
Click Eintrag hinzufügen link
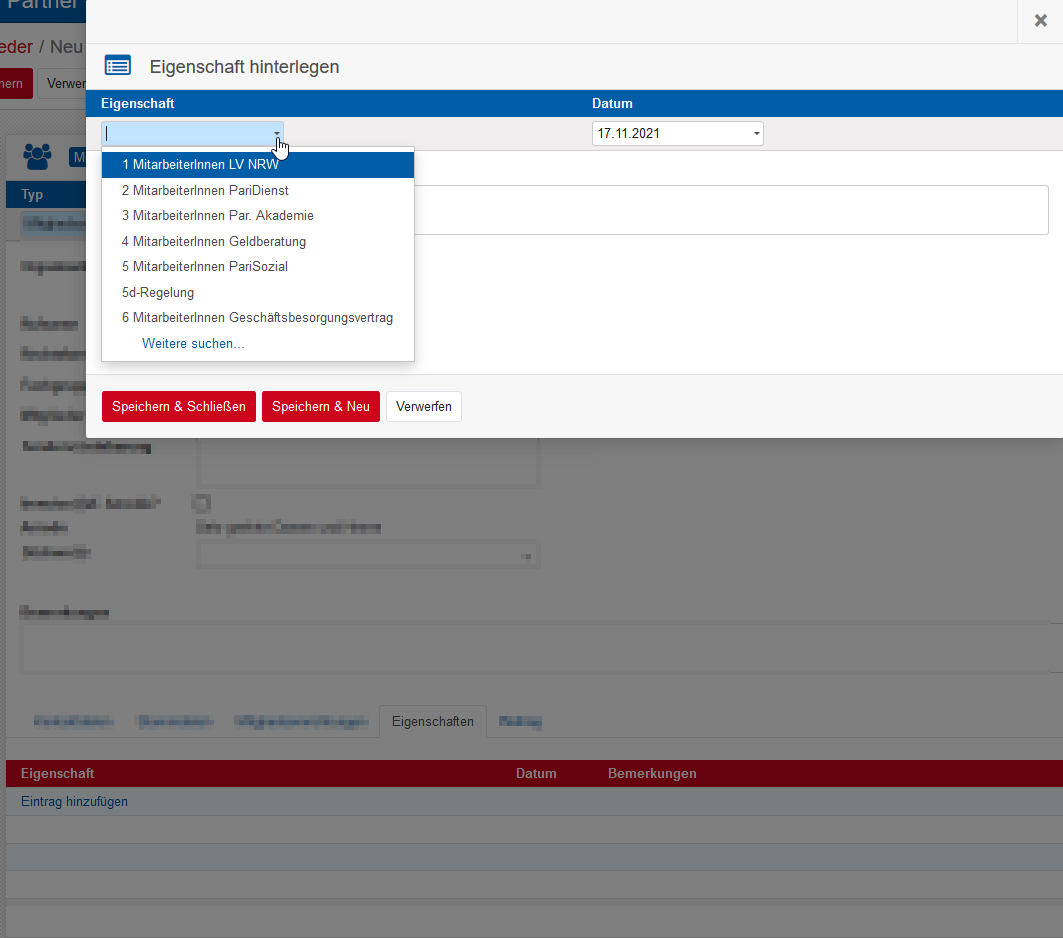coord(74,802)
